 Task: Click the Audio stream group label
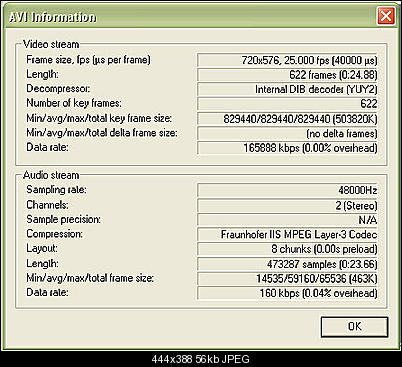click(51, 175)
